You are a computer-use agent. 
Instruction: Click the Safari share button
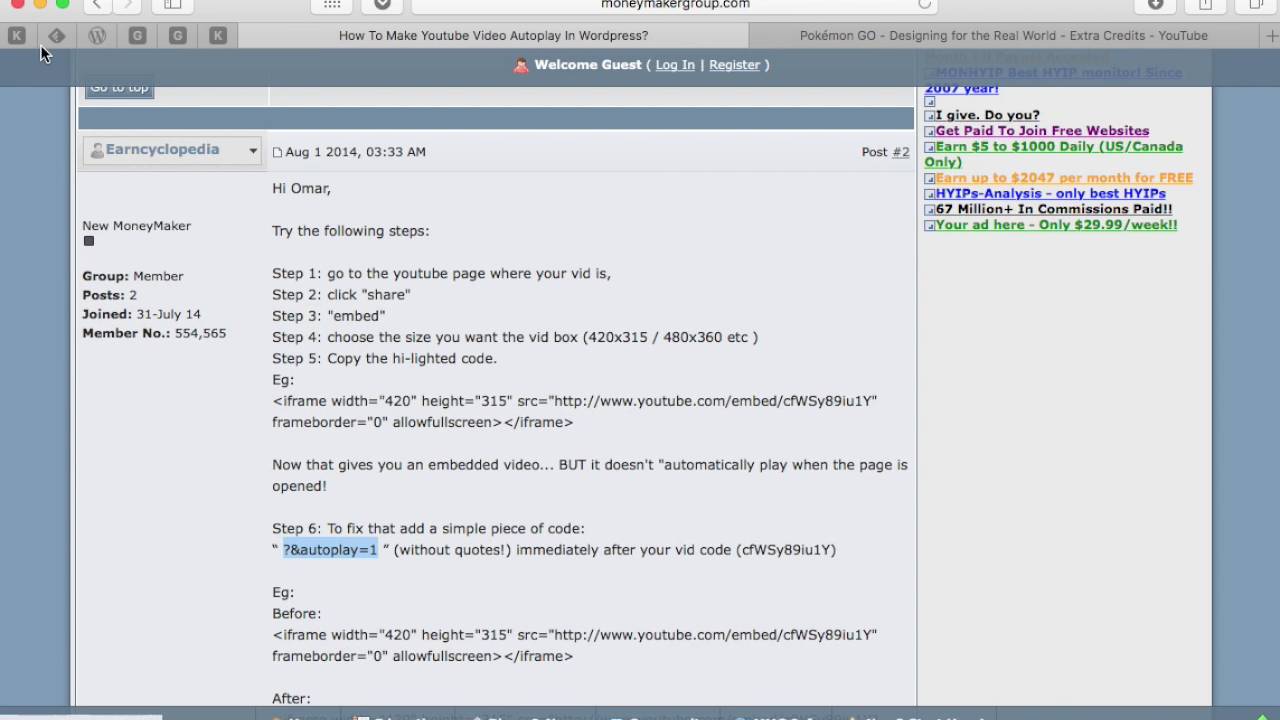click(x=1205, y=4)
